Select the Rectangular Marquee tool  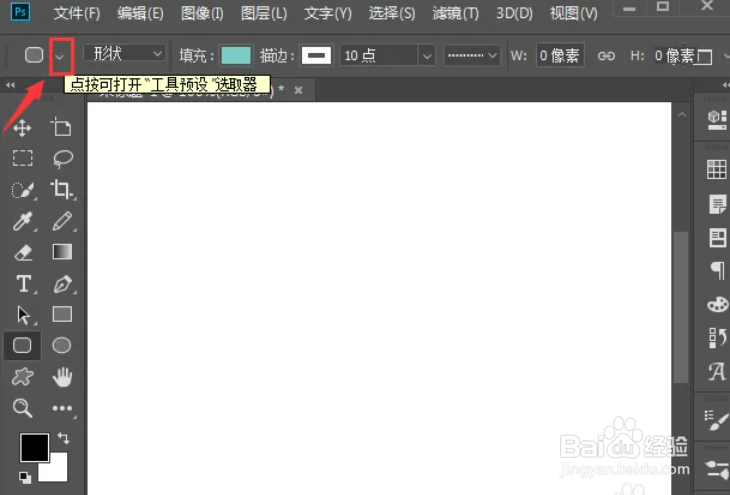[x=22, y=158]
